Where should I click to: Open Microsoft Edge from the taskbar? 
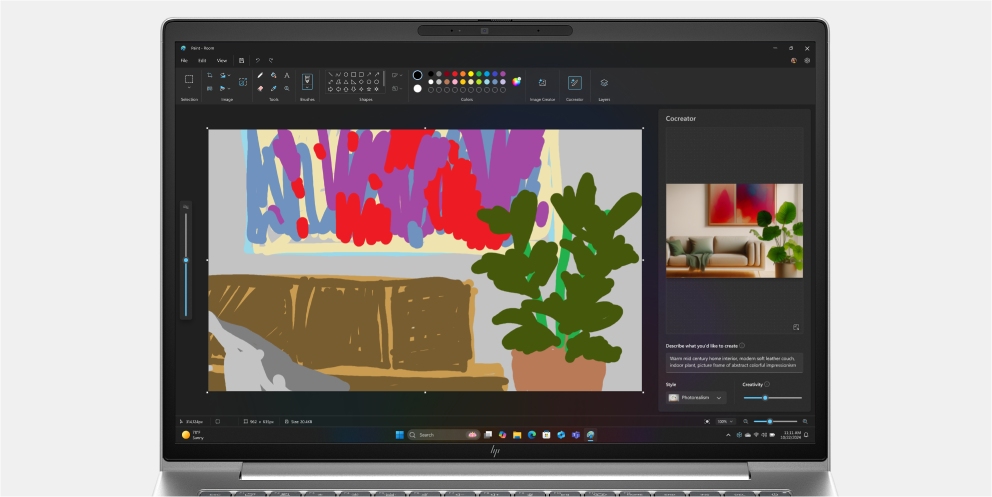click(531, 435)
